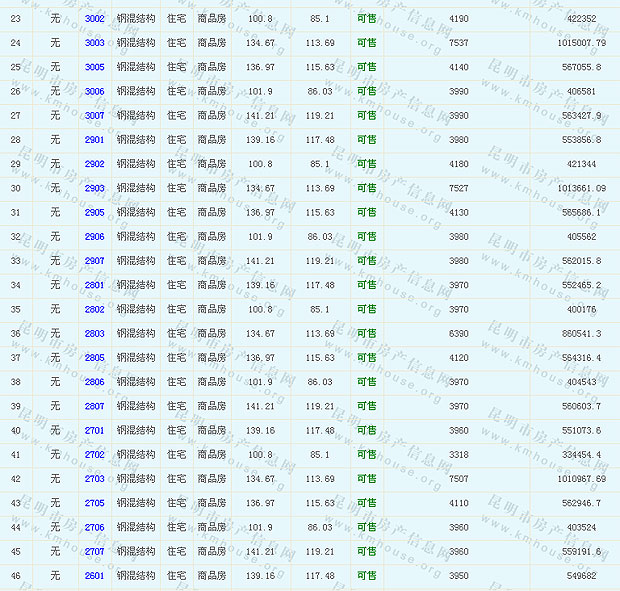
Task: Select room 3007 link
Action: [94, 116]
